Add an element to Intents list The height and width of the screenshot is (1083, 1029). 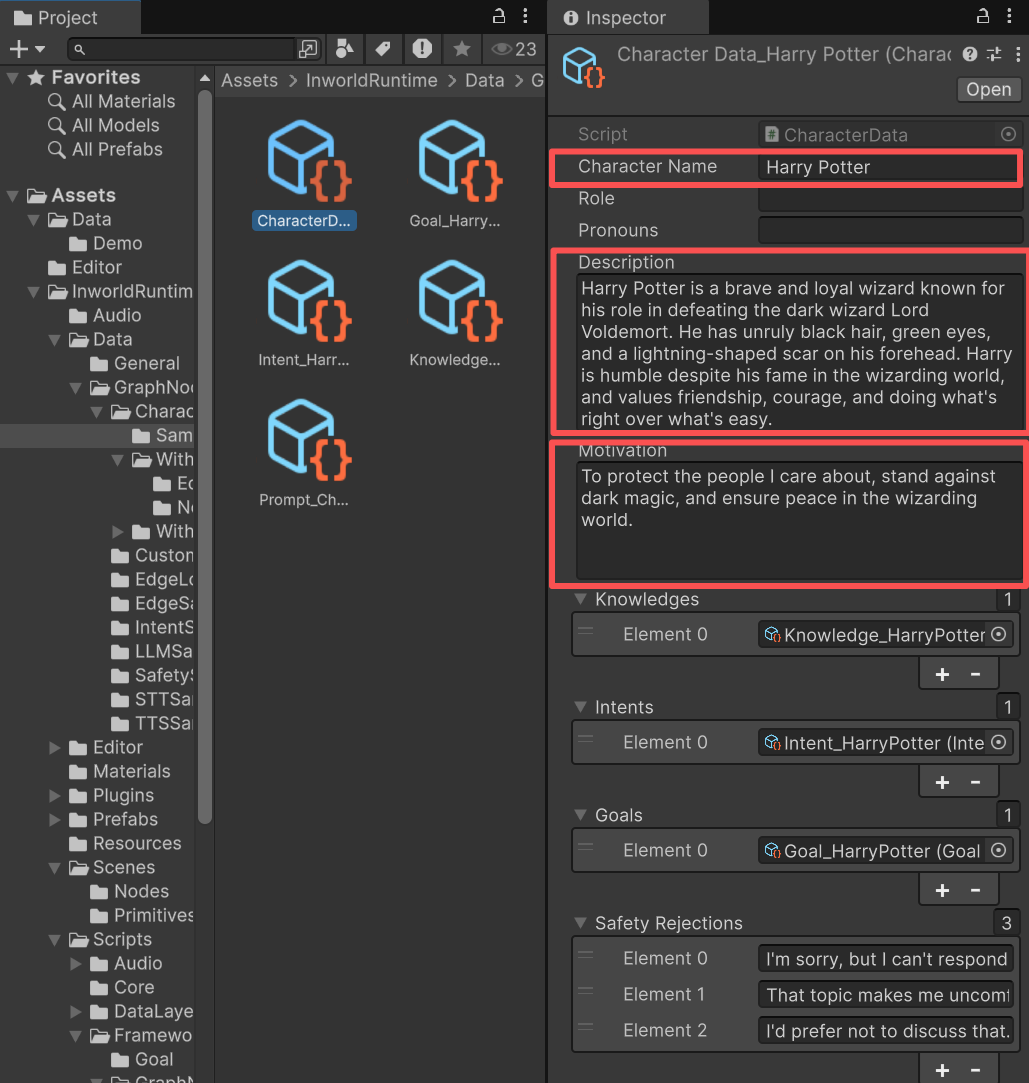[942, 782]
